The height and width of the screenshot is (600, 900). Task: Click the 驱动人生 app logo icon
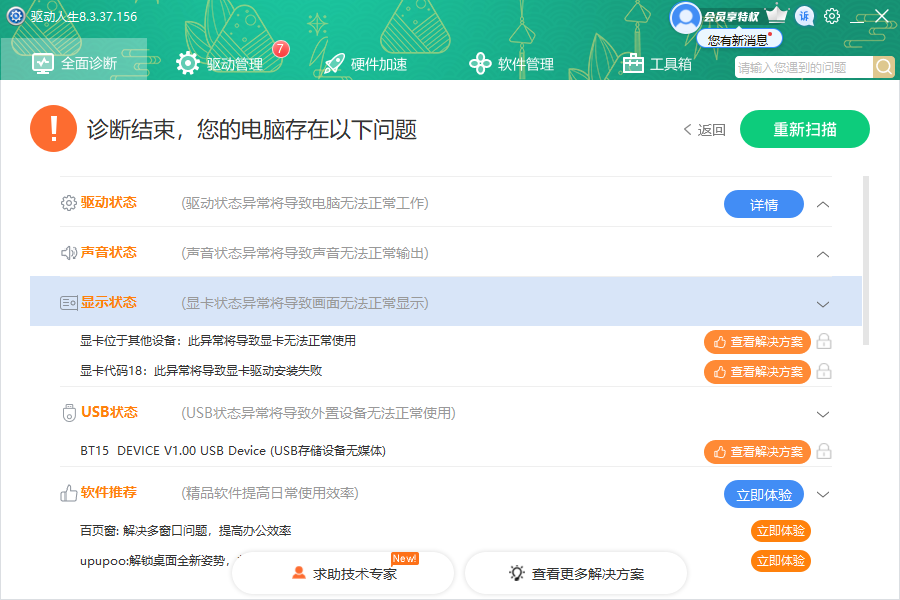15,16
